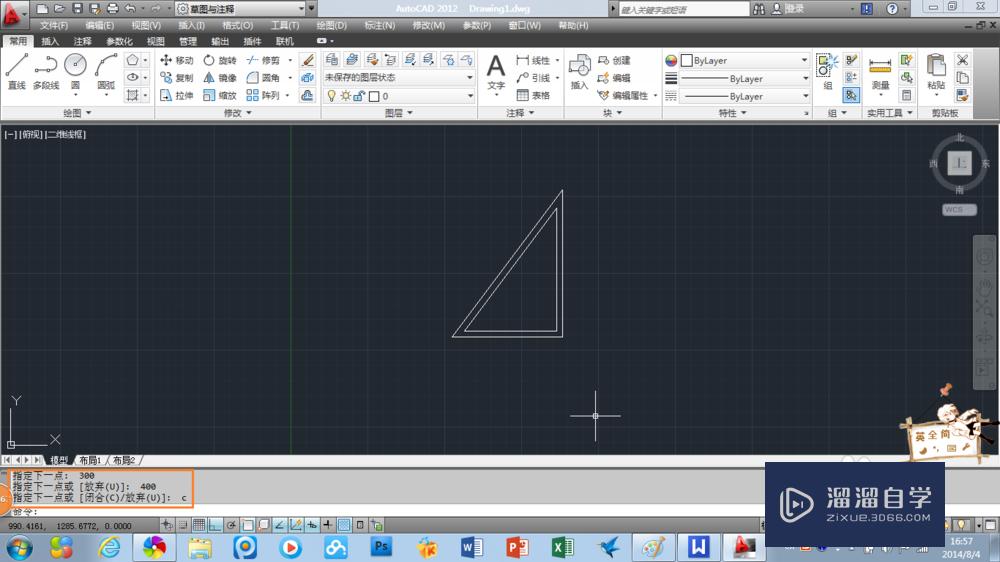Viewport: 1000px width, 562px height.
Task: Toggle grid display in status bar
Action: 200,525
